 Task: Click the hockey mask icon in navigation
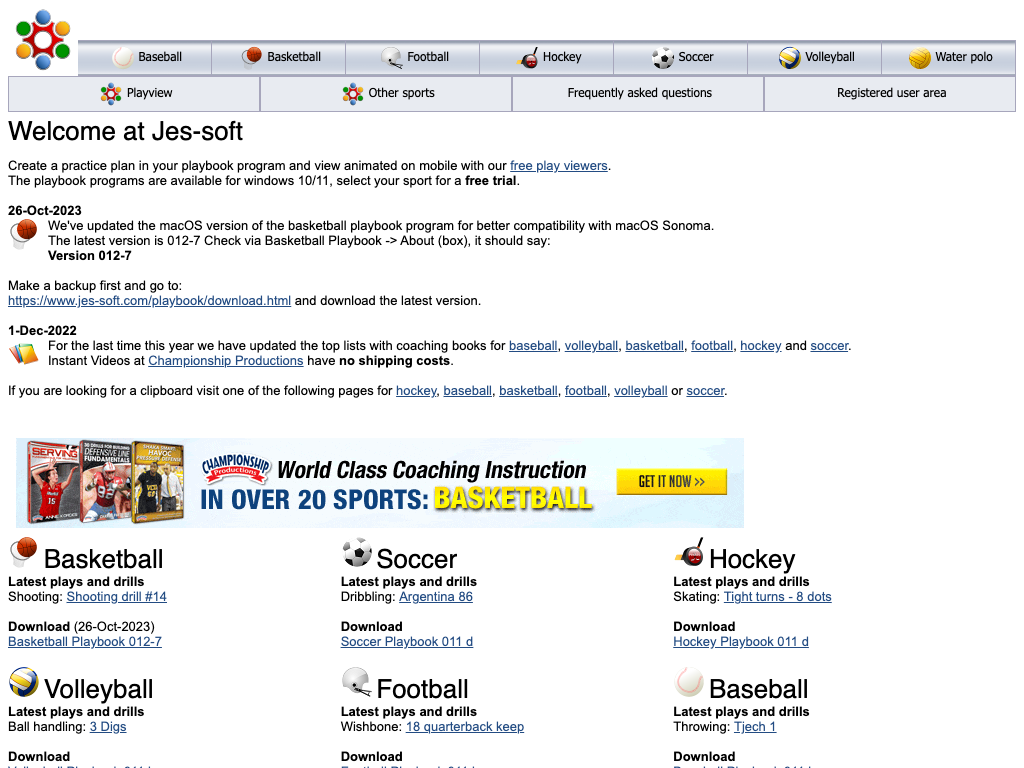coord(528,58)
